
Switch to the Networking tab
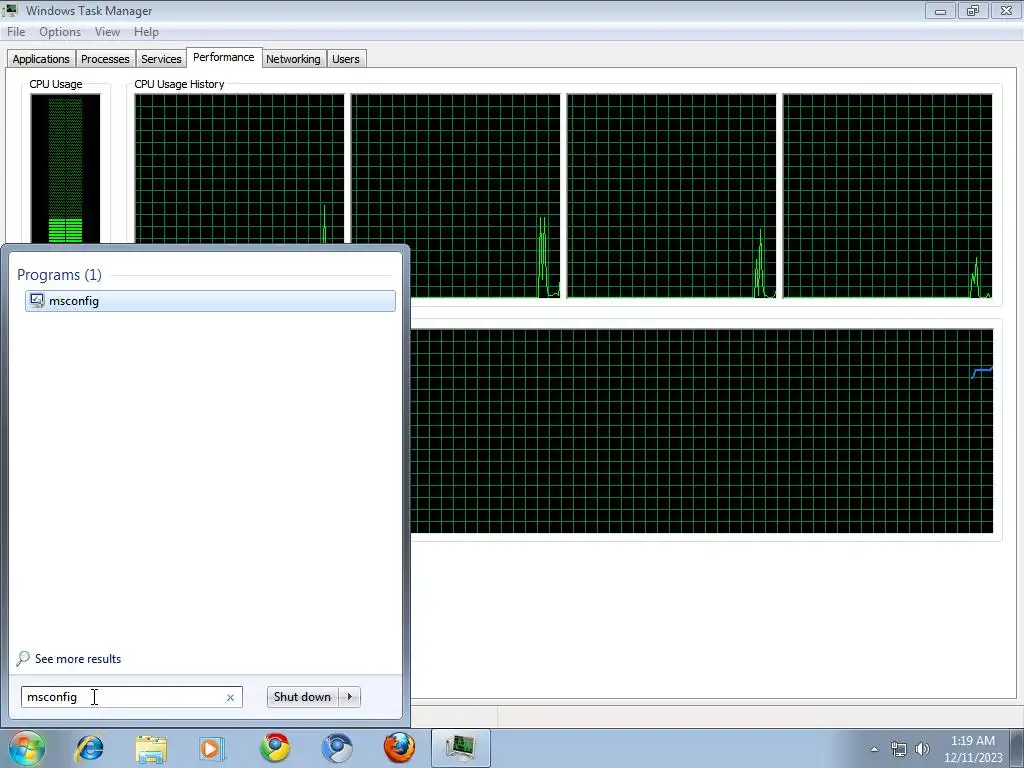[293, 59]
